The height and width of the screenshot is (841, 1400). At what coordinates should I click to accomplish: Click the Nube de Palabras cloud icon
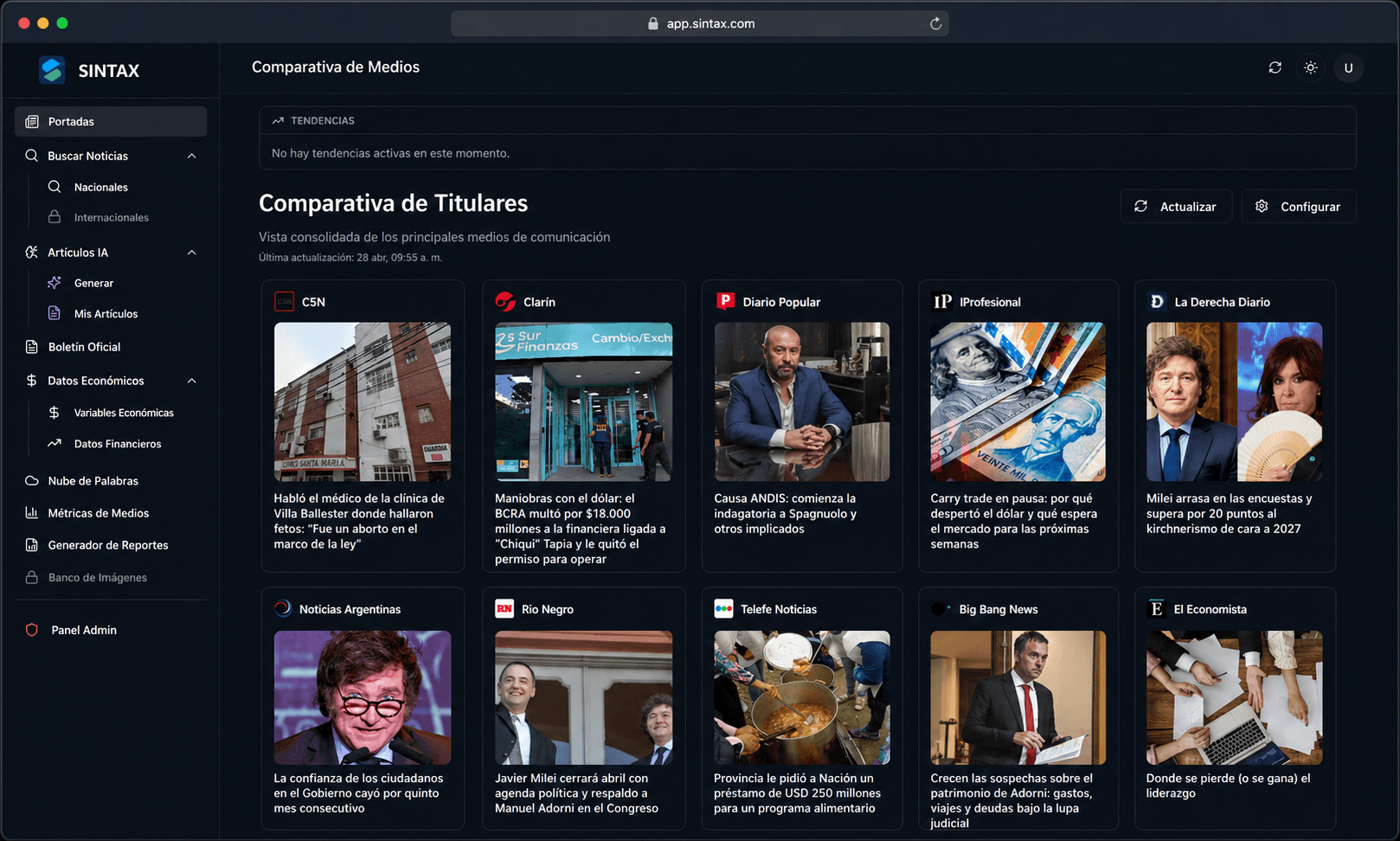pyautogui.click(x=32, y=481)
